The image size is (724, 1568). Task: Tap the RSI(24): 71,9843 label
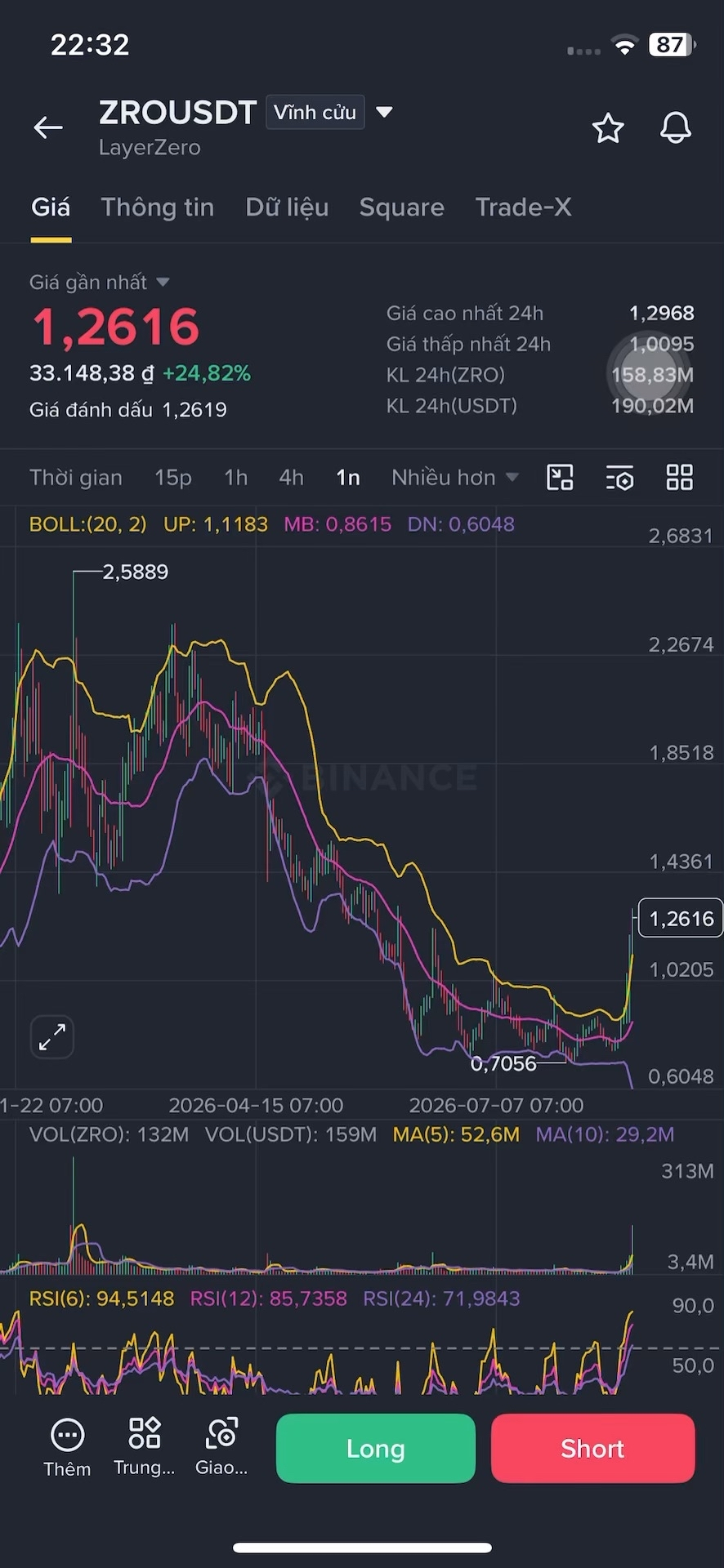[441, 1298]
